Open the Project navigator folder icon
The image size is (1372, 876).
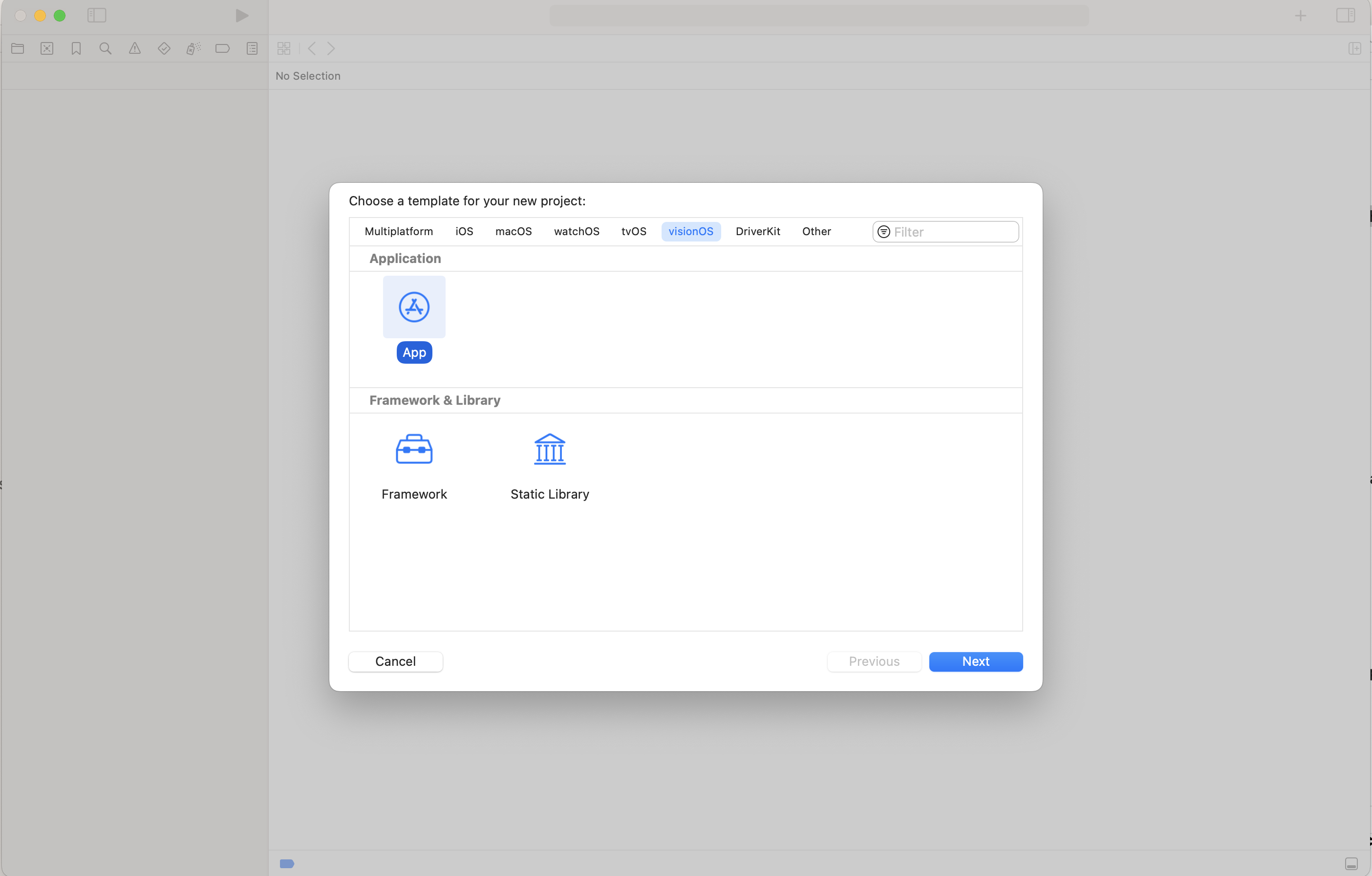click(18, 48)
